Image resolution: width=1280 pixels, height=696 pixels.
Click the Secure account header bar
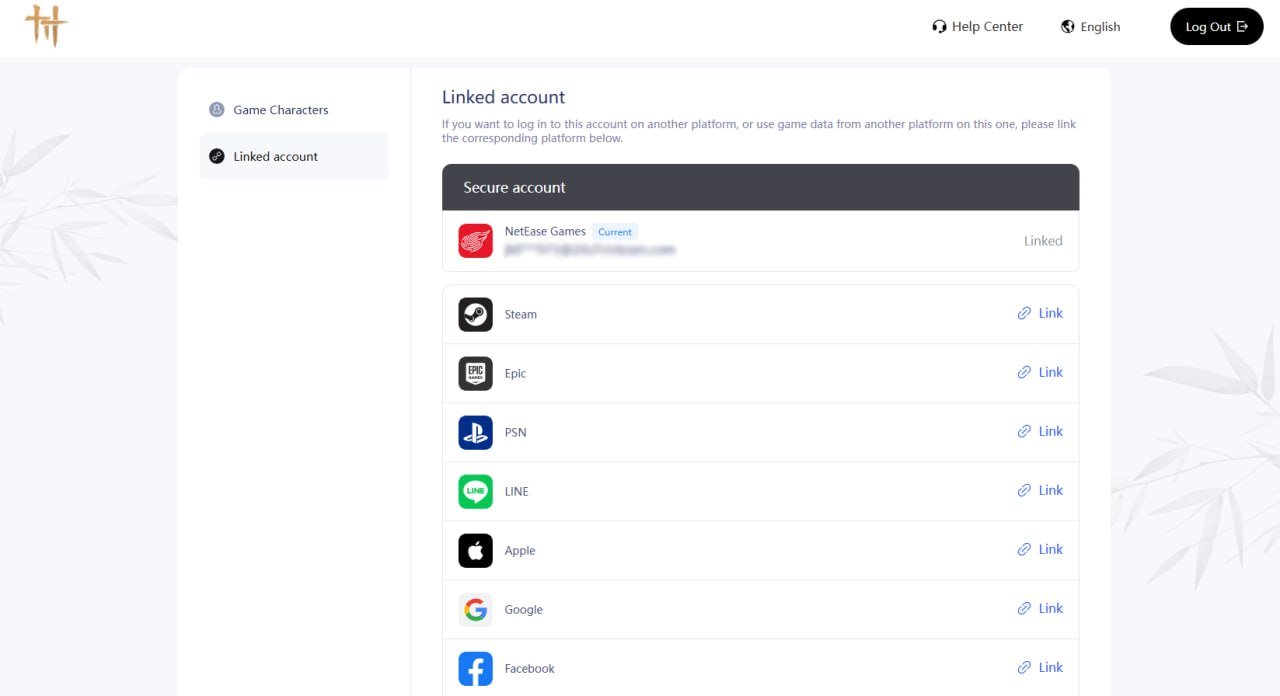pyautogui.click(x=761, y=187)
